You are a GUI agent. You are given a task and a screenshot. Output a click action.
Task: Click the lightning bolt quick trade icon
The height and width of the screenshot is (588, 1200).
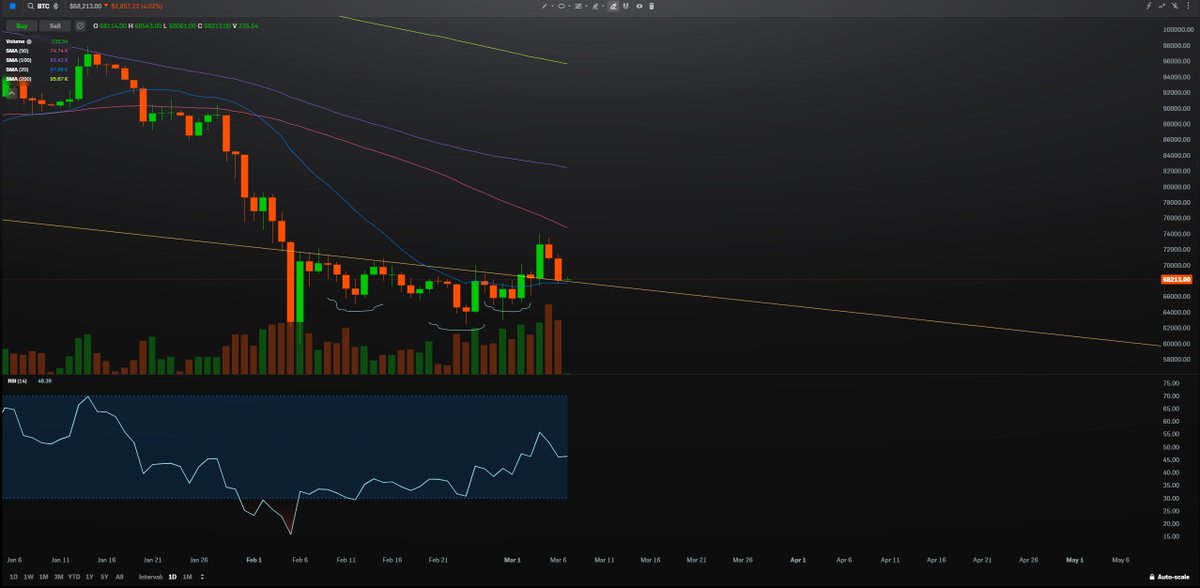coord(1150,6)
